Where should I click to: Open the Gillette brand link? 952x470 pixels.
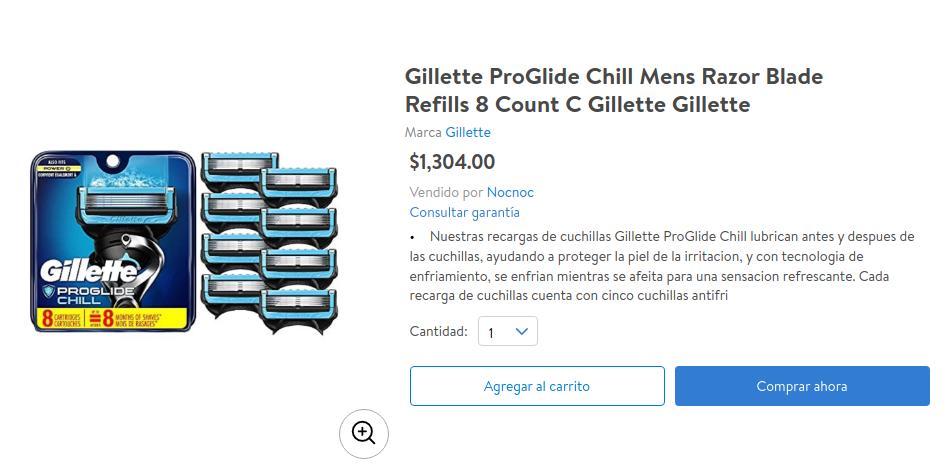click(x=468, y=132)
